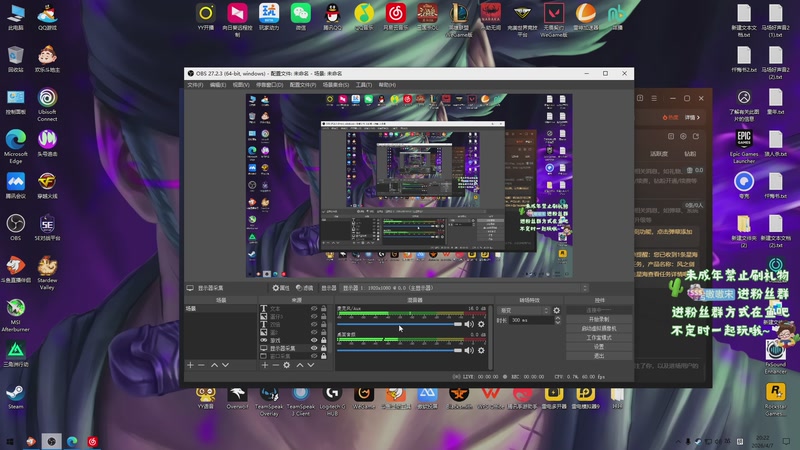The width and height of the screenshot is (800, 450).
Task: Open source 属性 (properties) gear in OBS toolbar
Action: [281, 288]
